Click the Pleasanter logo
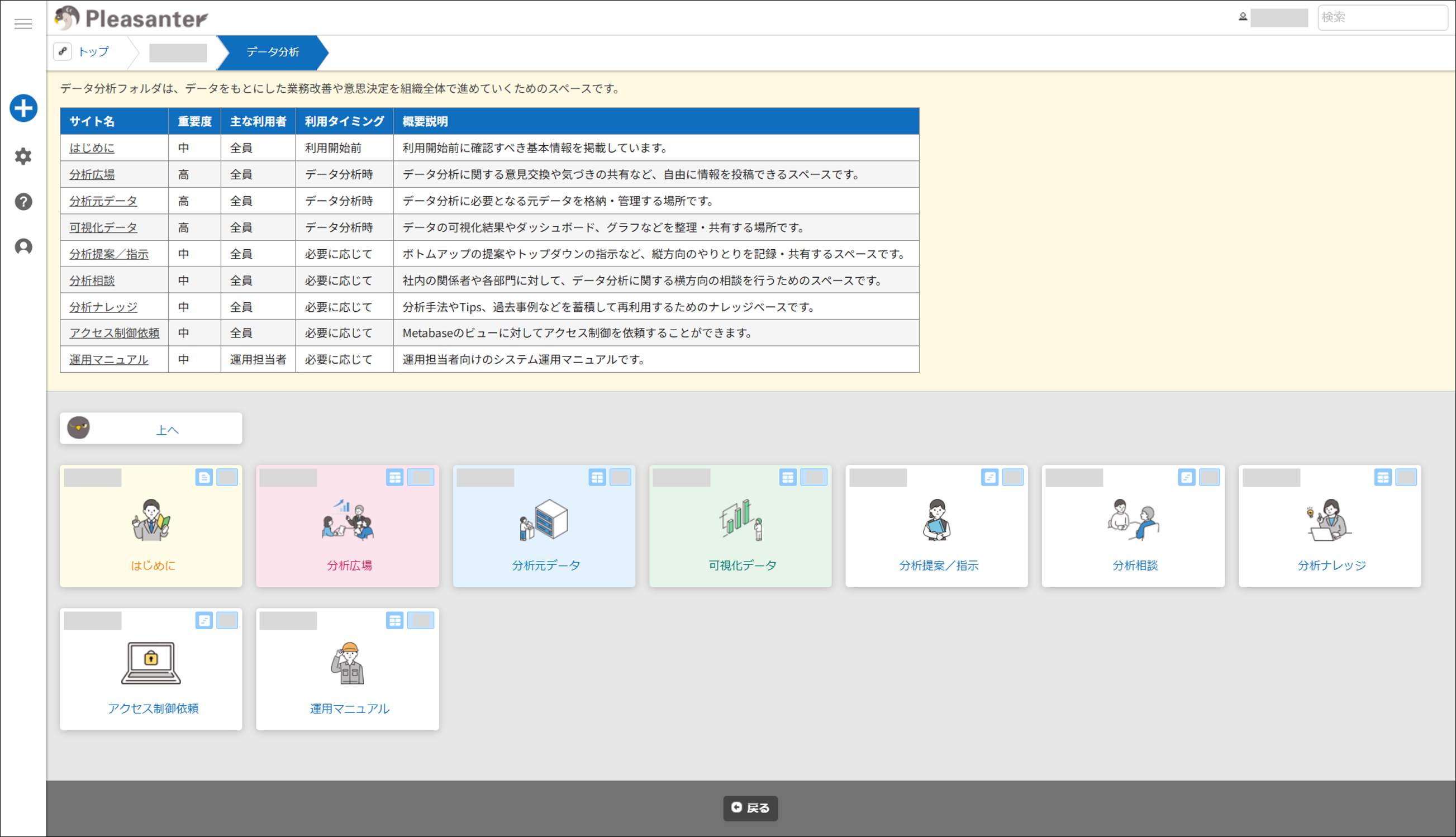 coord(132,18)
